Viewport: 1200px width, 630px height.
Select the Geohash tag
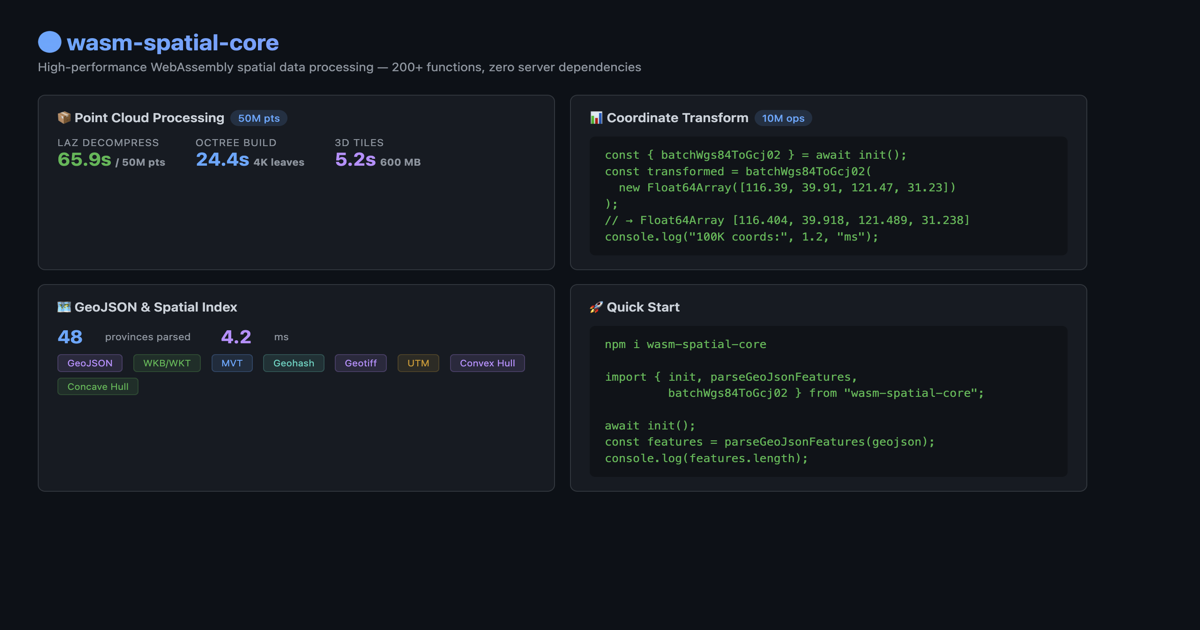[294, 363]
